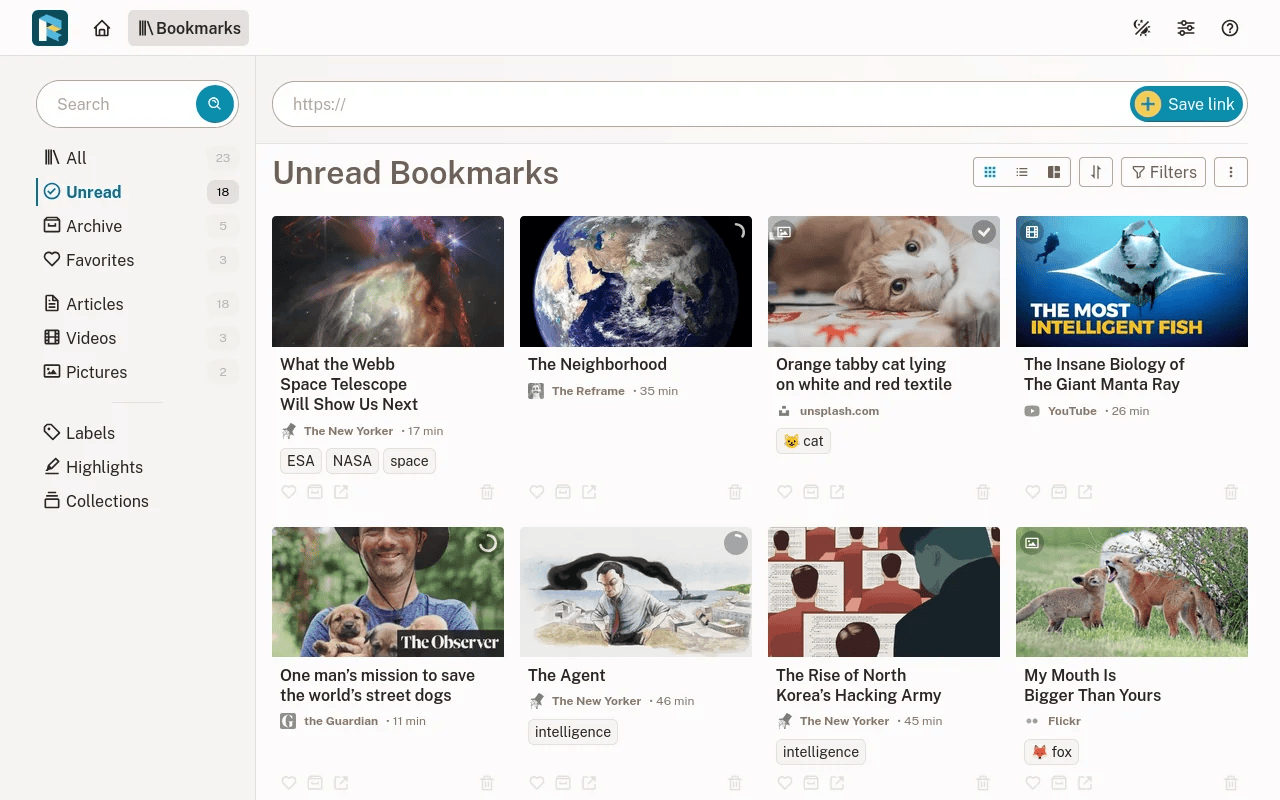Open the home page icon

pos(102,28)
